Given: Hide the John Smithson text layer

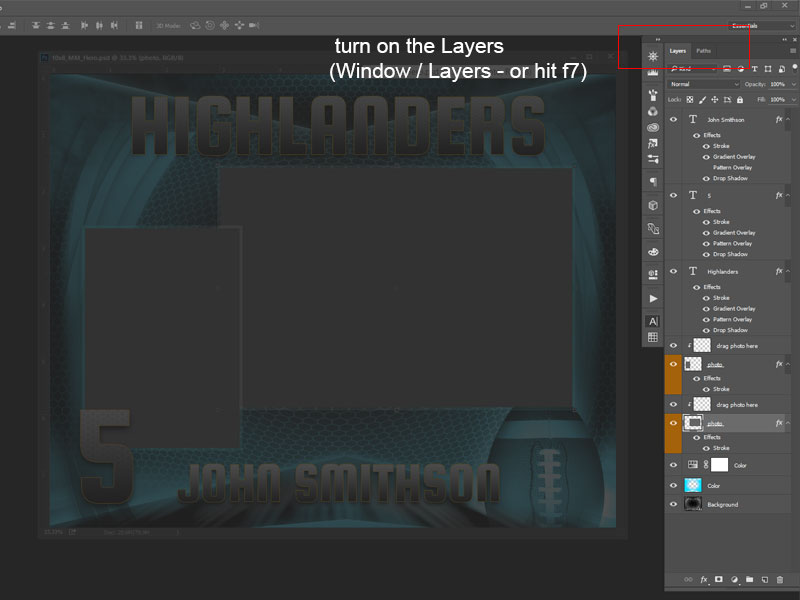Looking at the screenshot, I should click(x=673, y=119).
